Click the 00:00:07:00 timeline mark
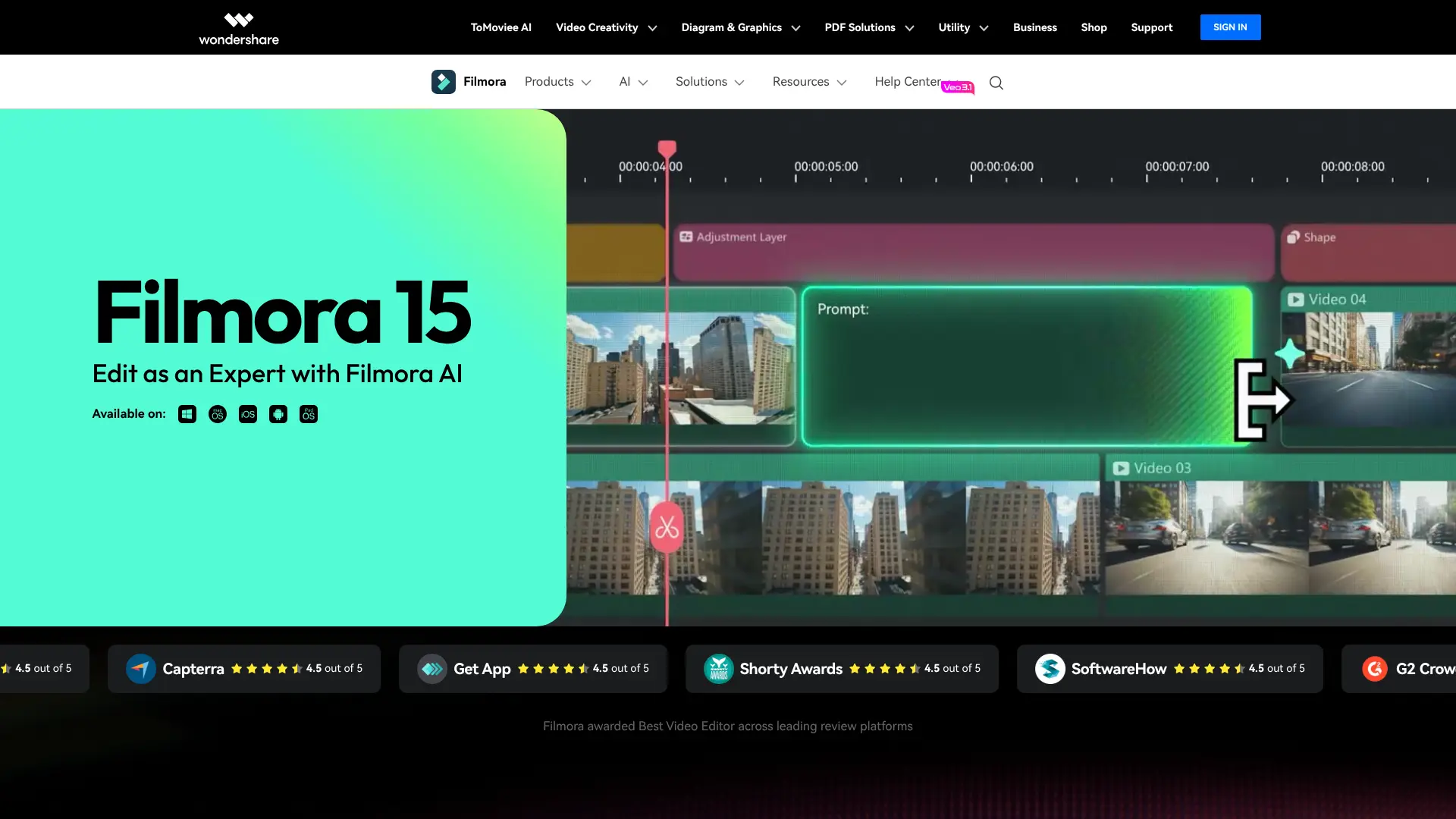 coord(1177,167)
